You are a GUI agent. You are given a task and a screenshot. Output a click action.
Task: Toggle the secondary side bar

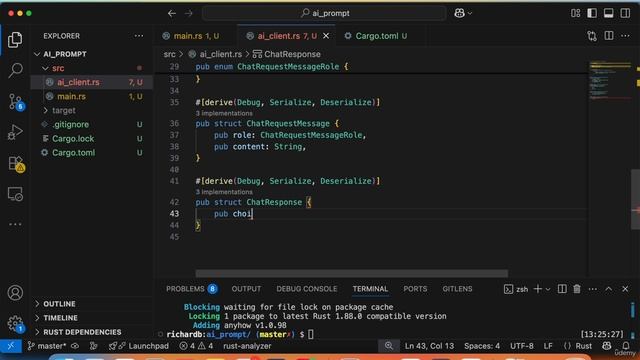coord(625,13)
